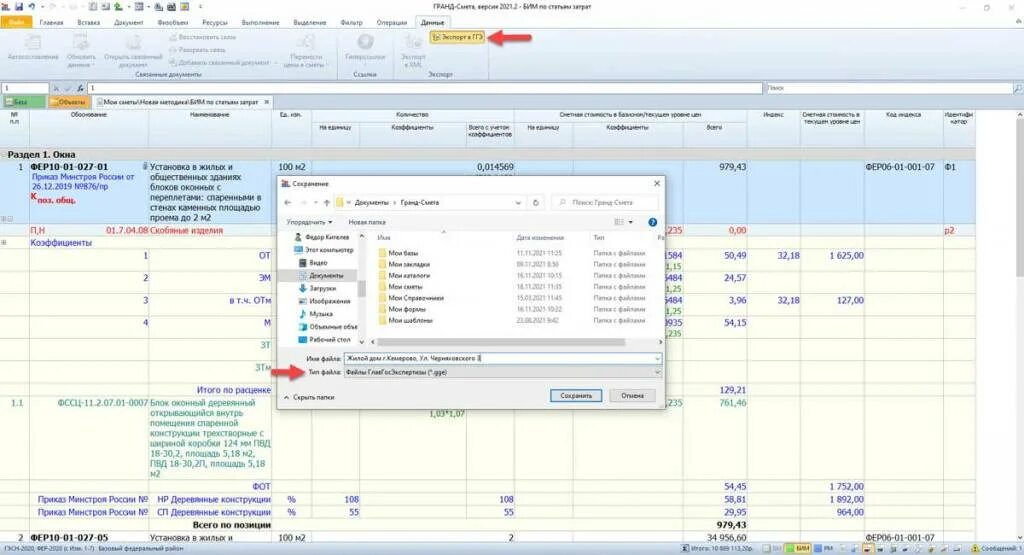Screen dimensions: 1024x555
Task: Click the Поиск search field in dialog
Action: click(x=607, y=202)
